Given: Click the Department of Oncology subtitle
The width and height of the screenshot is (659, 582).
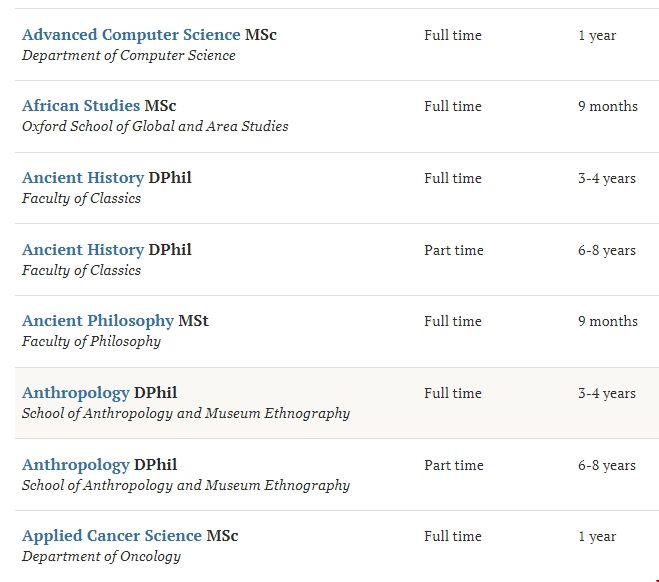Looking at the screenshot, I should tap(101, 557).
